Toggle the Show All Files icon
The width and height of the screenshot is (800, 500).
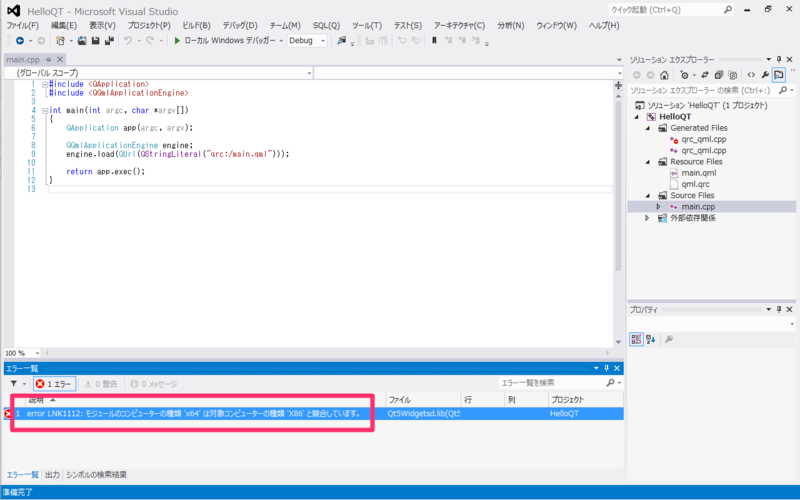tap(733, 75)
